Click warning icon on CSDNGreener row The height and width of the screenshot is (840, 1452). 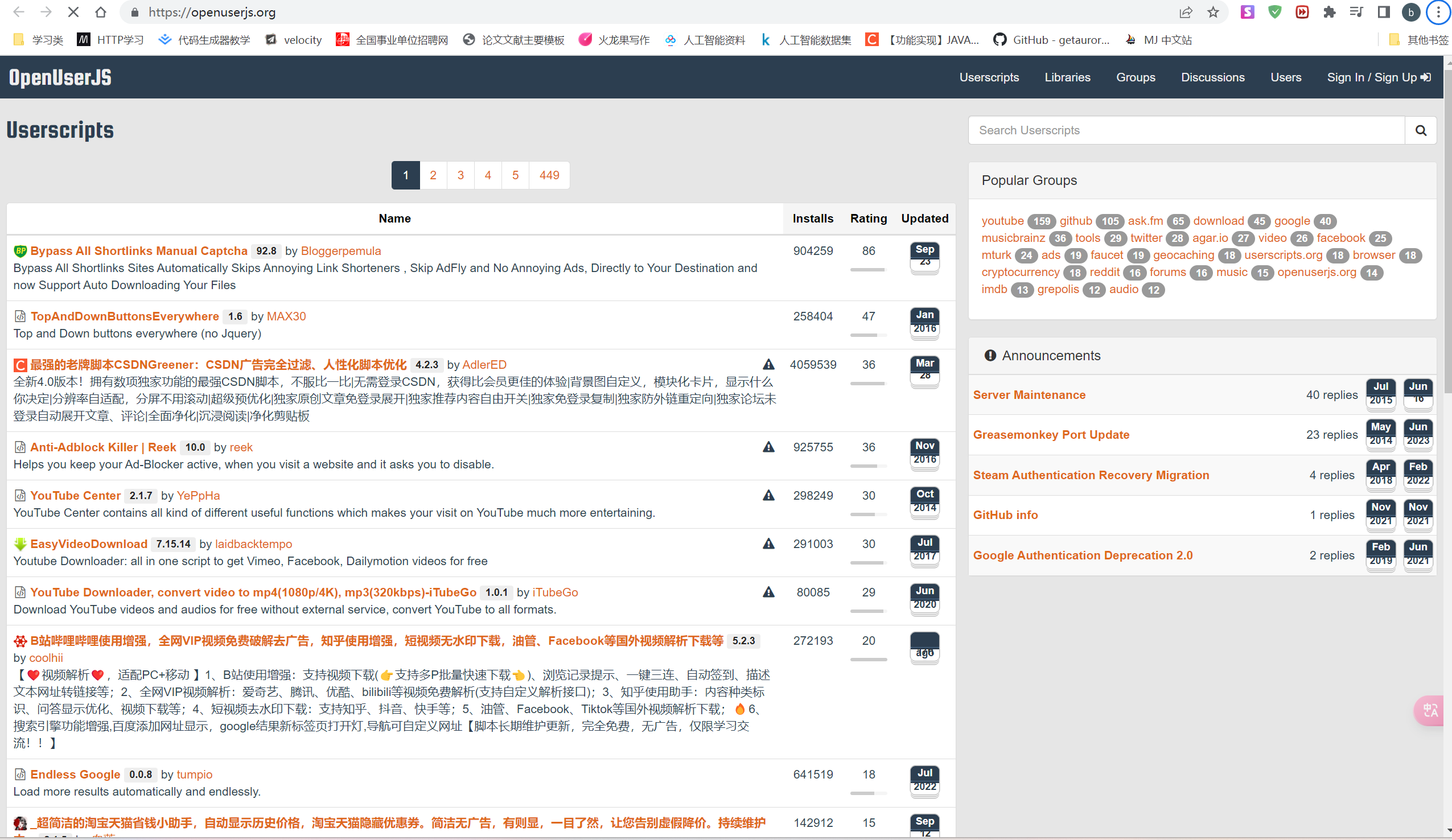pyautogui.click(x=768, y=365)
